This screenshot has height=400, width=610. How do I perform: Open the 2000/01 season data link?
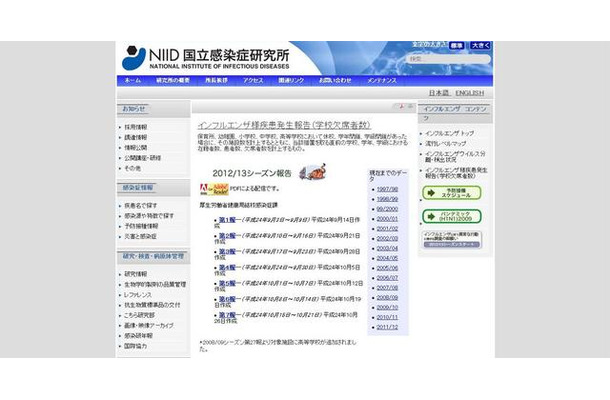point(387,219)
